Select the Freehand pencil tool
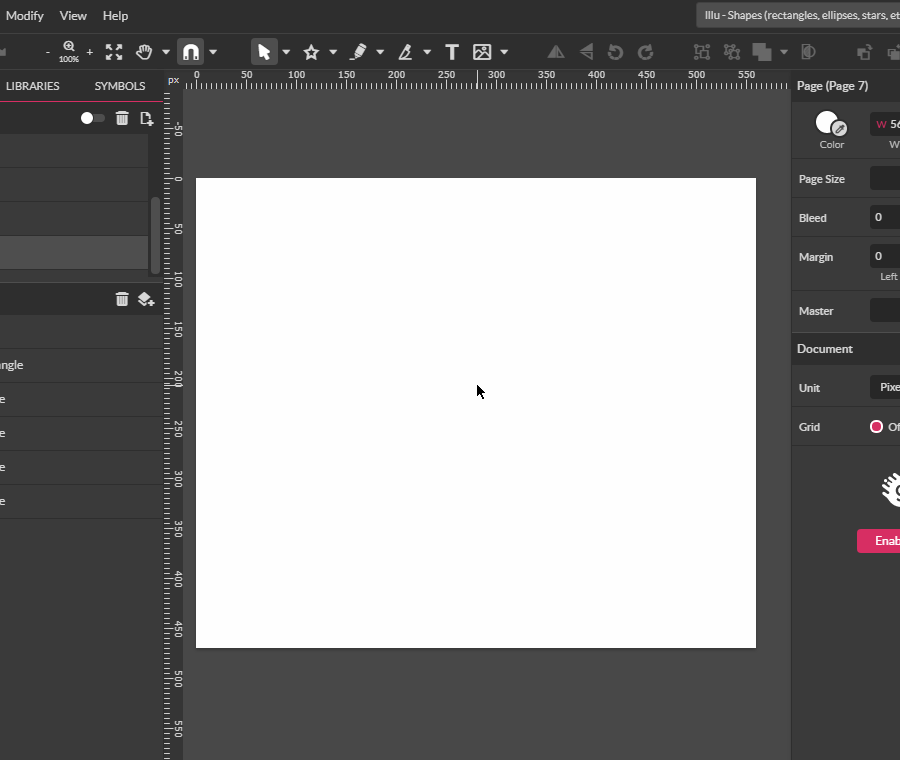Image resolution: width=900 pixels, height=760 pixels. pyautogui.click(x=358, y=51)
